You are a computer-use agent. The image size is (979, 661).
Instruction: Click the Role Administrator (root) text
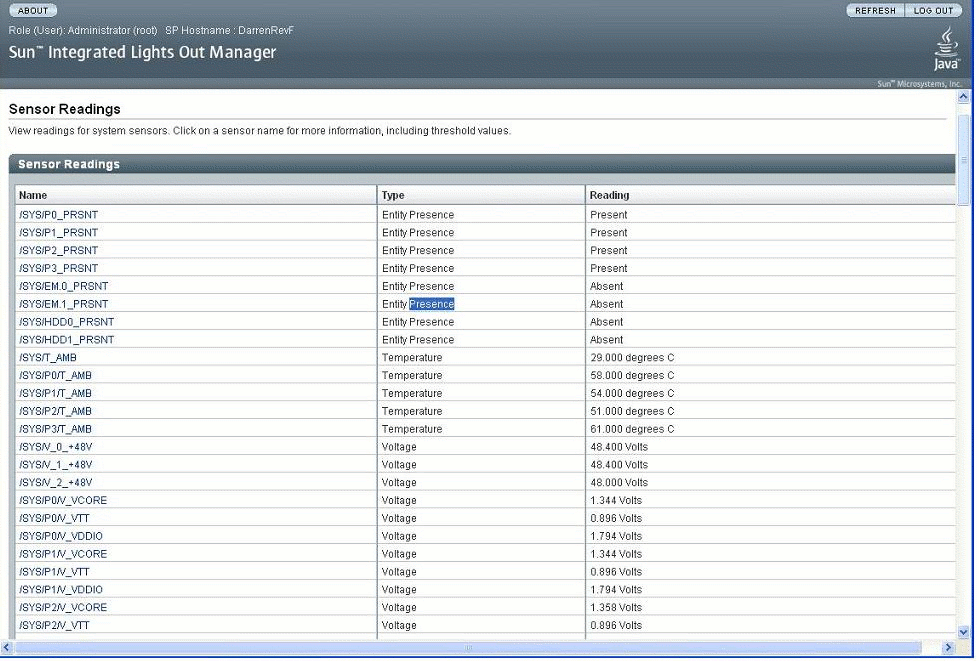[x=83, y=31]
